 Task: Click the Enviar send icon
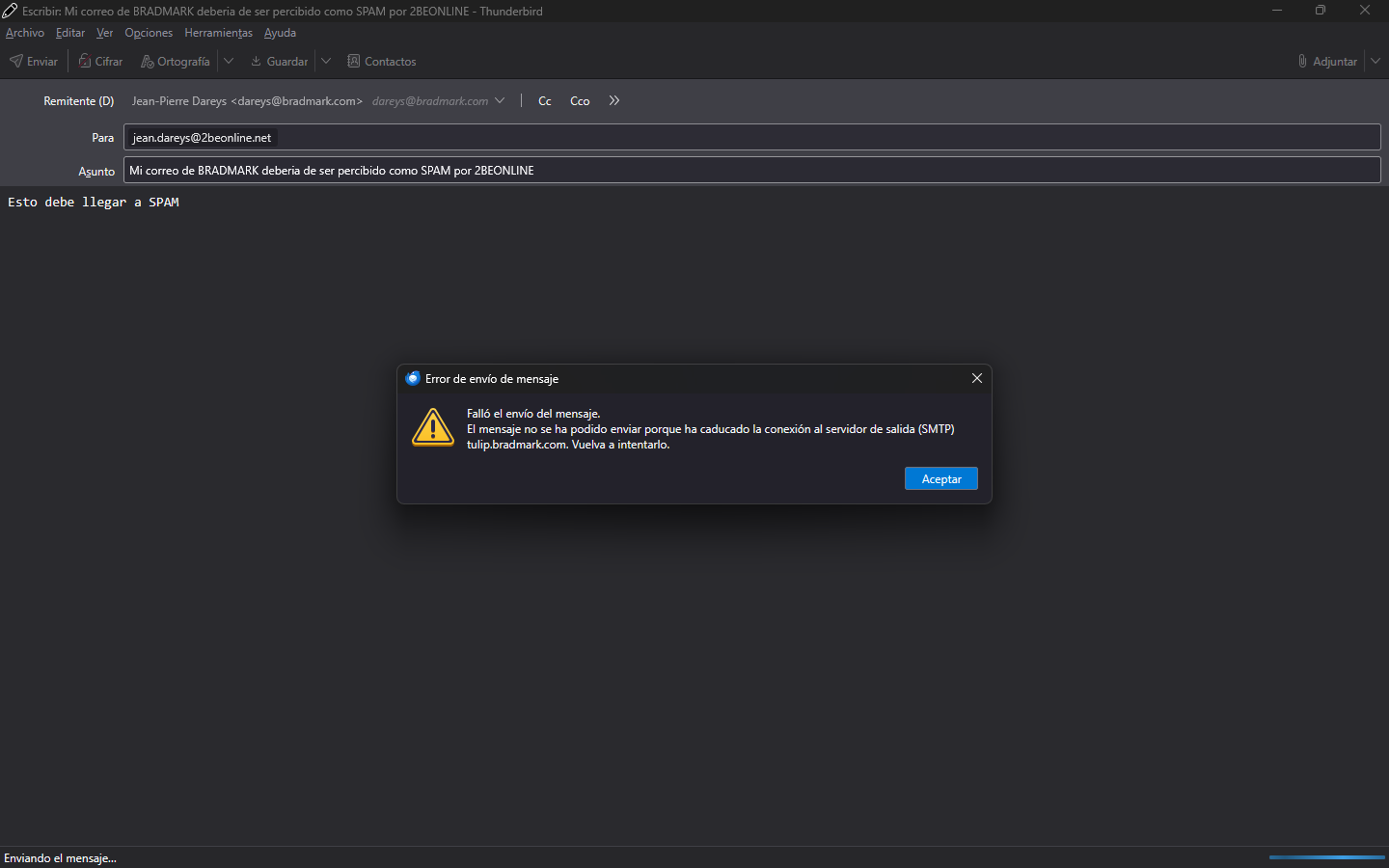coord(16,61)
